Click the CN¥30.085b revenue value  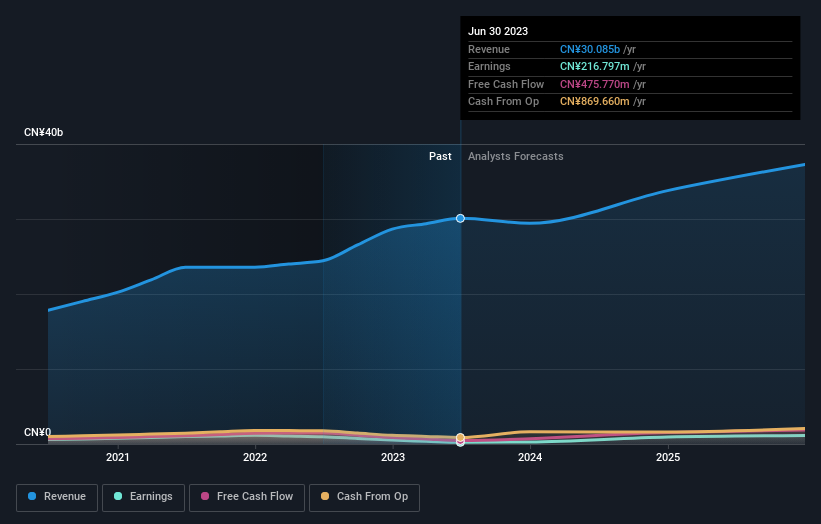tap(590, 49)
